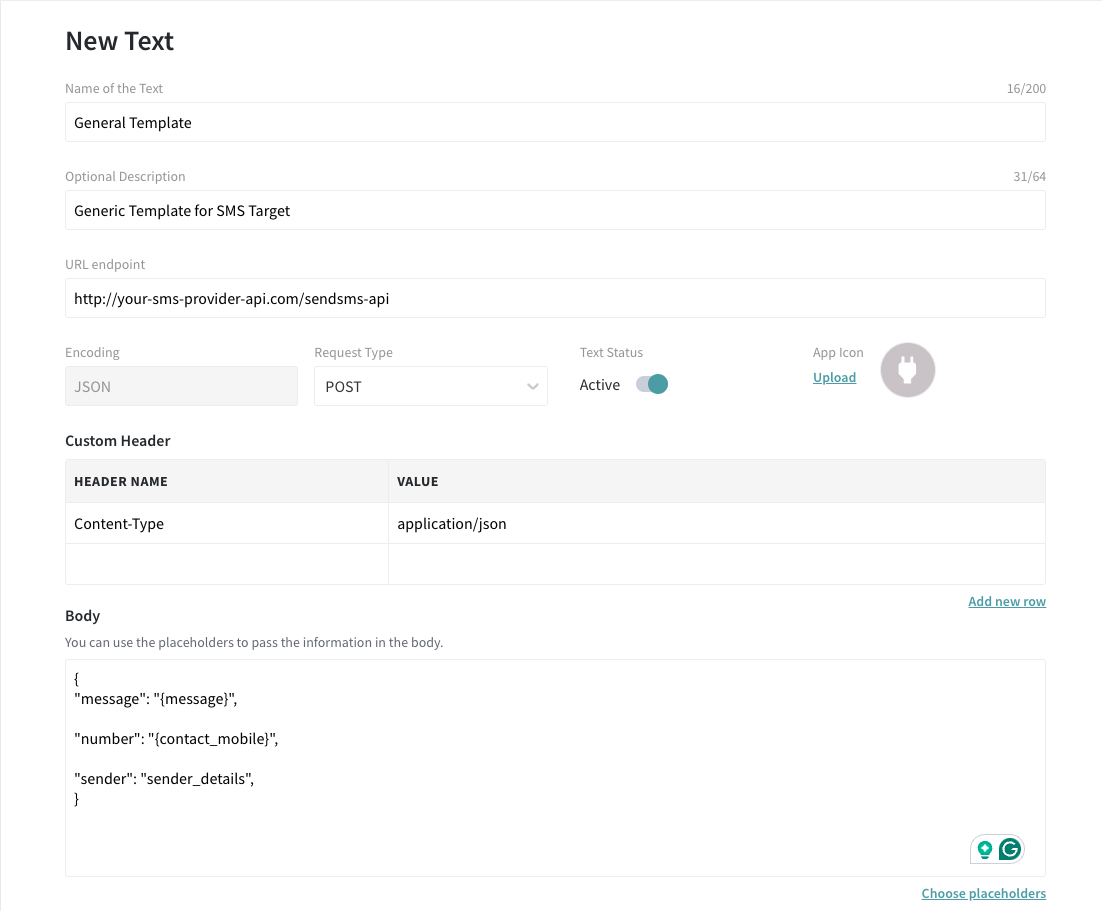Click the Request Type chevron arrow
This screenshot has height=911, width=1102.
click(x=533, y=387)
